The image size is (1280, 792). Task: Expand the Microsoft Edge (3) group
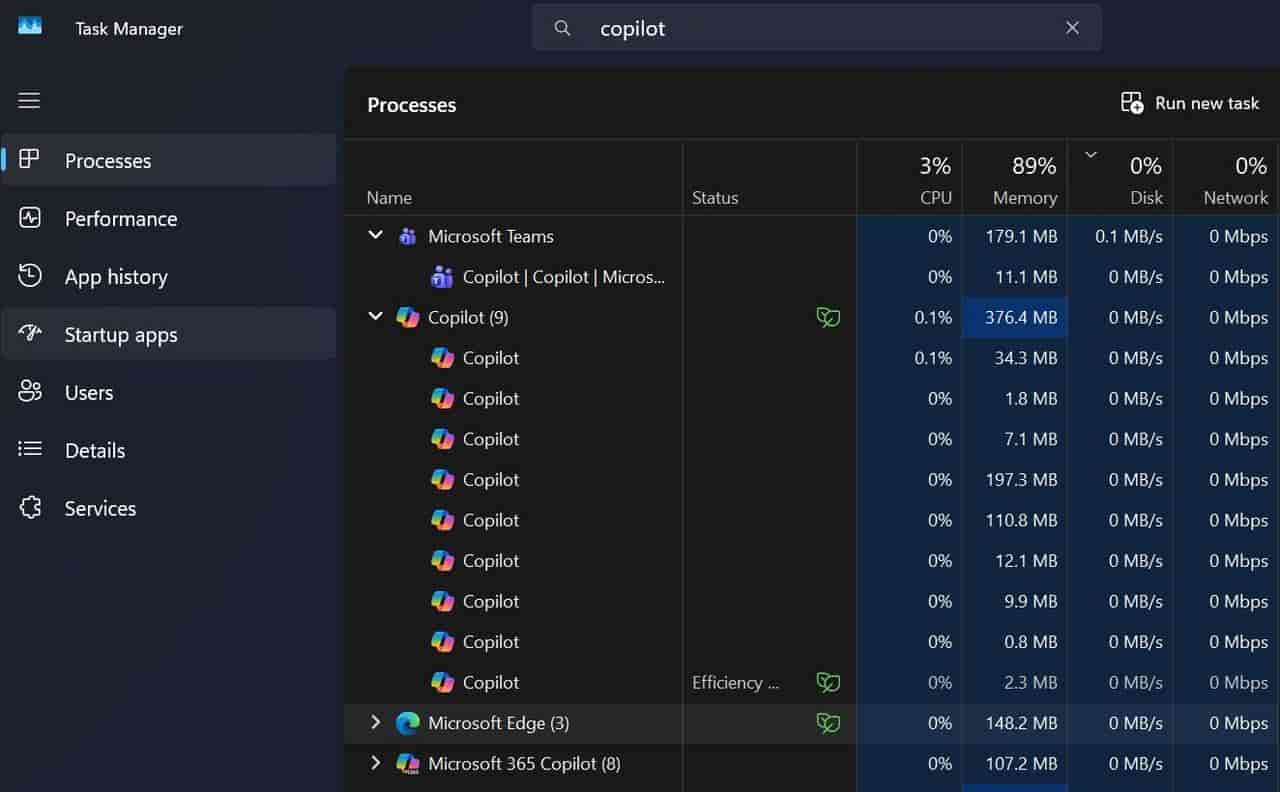[x=376, y=722]
